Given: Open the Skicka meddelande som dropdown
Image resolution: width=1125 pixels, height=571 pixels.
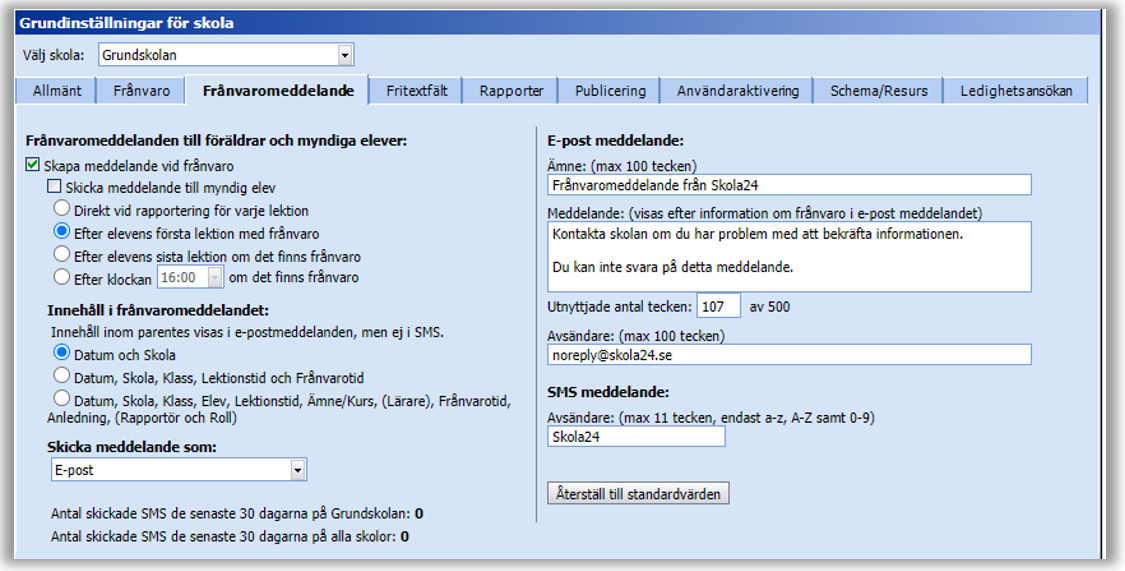Looking at the screenshot, I should [x=297, y=470].
